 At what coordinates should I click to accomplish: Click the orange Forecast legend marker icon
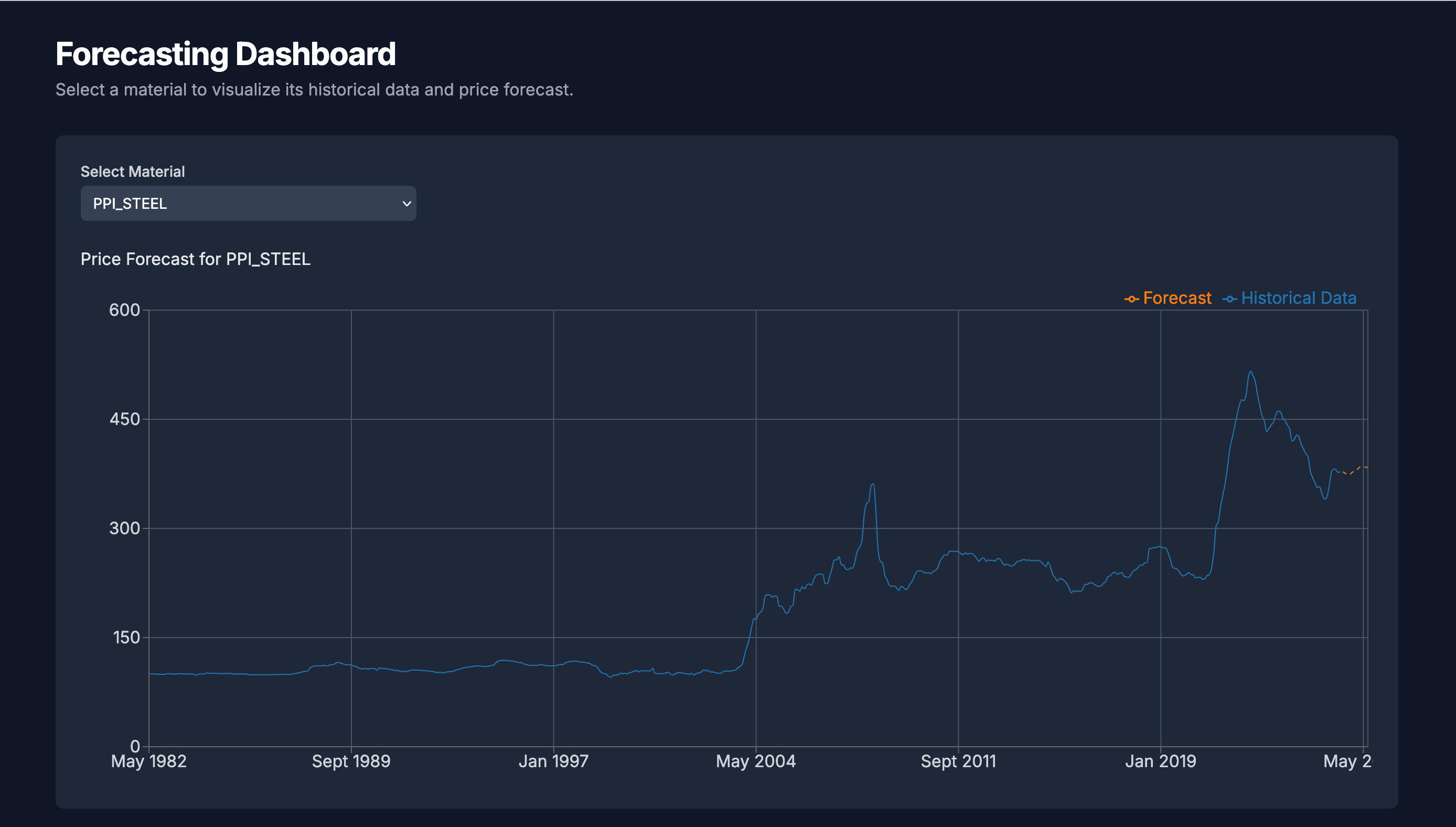pos(1131,299)
